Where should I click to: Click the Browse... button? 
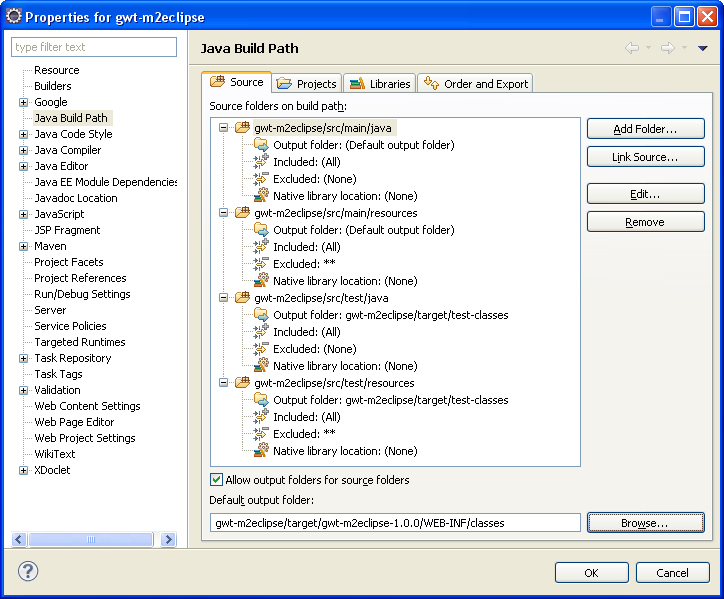[646, 523]
